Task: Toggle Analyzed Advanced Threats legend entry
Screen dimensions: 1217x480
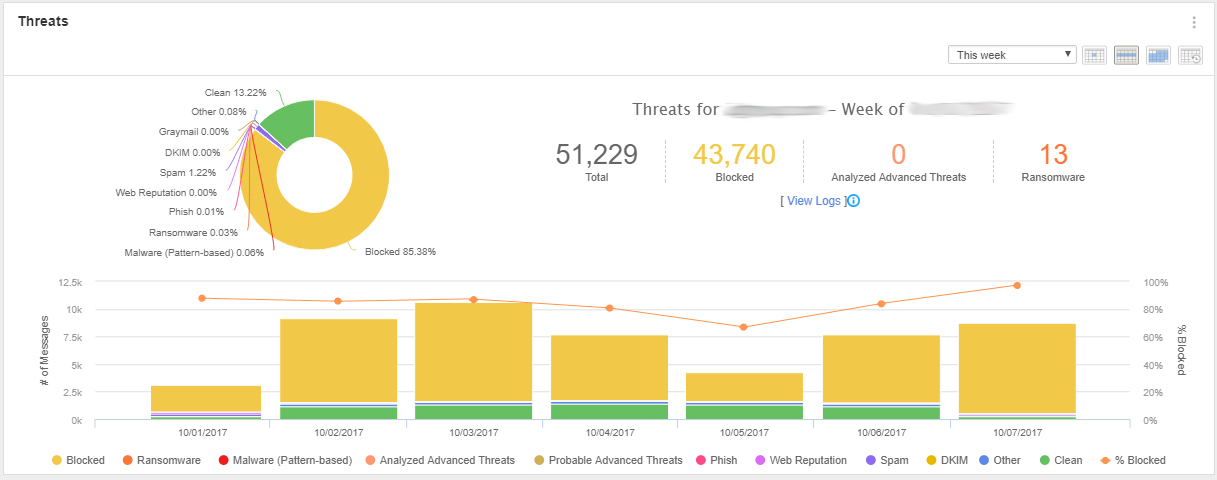Action: 440,460
